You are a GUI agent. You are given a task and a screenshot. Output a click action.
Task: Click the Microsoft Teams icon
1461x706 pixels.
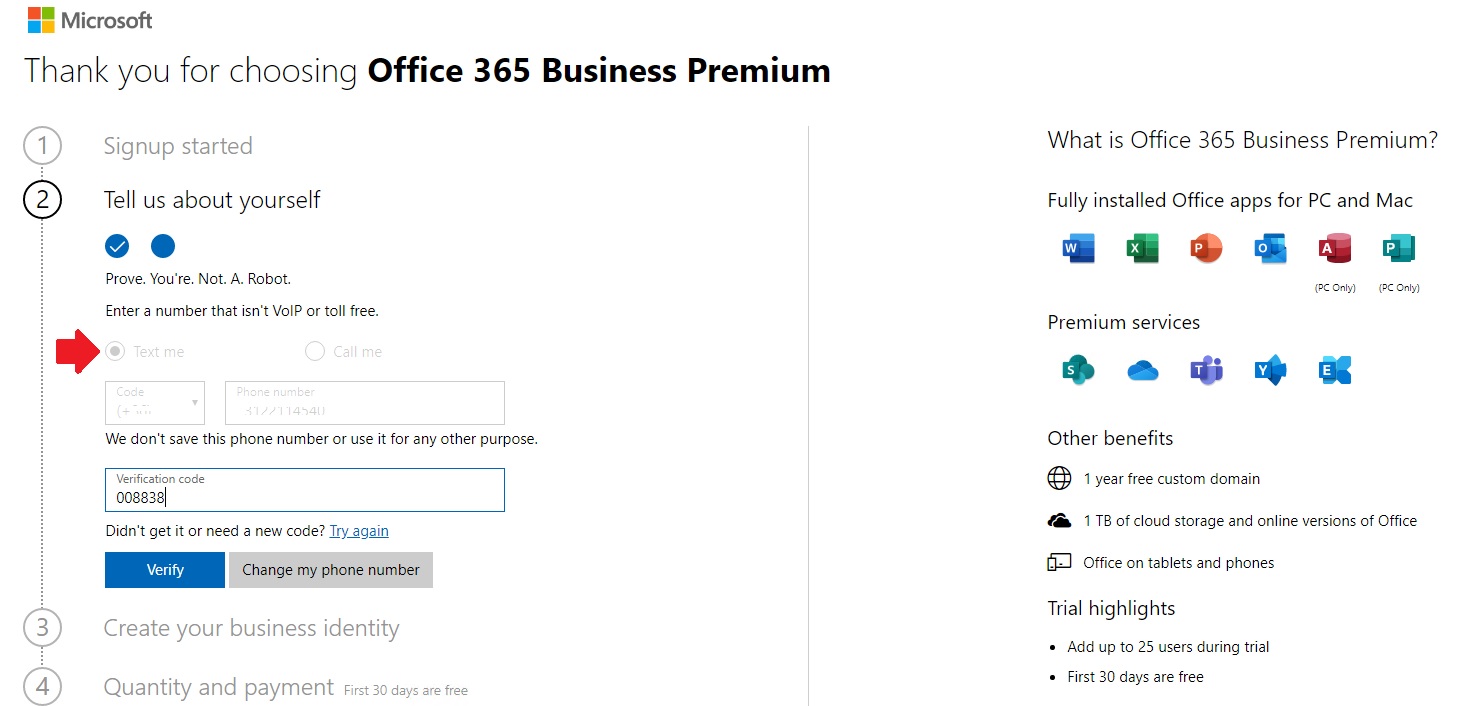point(1206,371)
